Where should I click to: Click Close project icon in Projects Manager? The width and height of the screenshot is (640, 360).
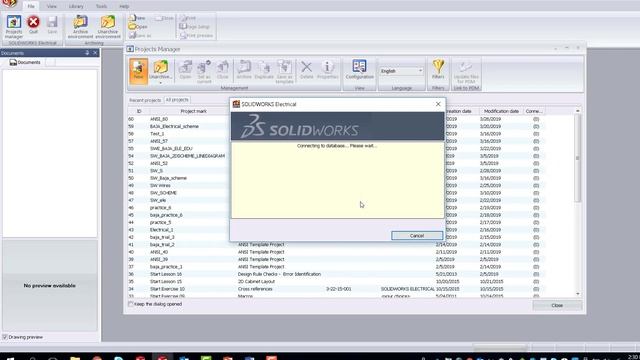[223, 70]
